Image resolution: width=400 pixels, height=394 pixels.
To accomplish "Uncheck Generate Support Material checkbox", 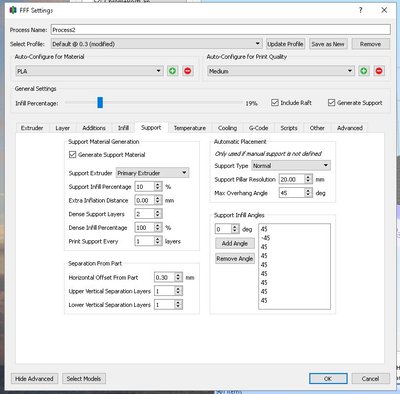I will pos(72,154).
